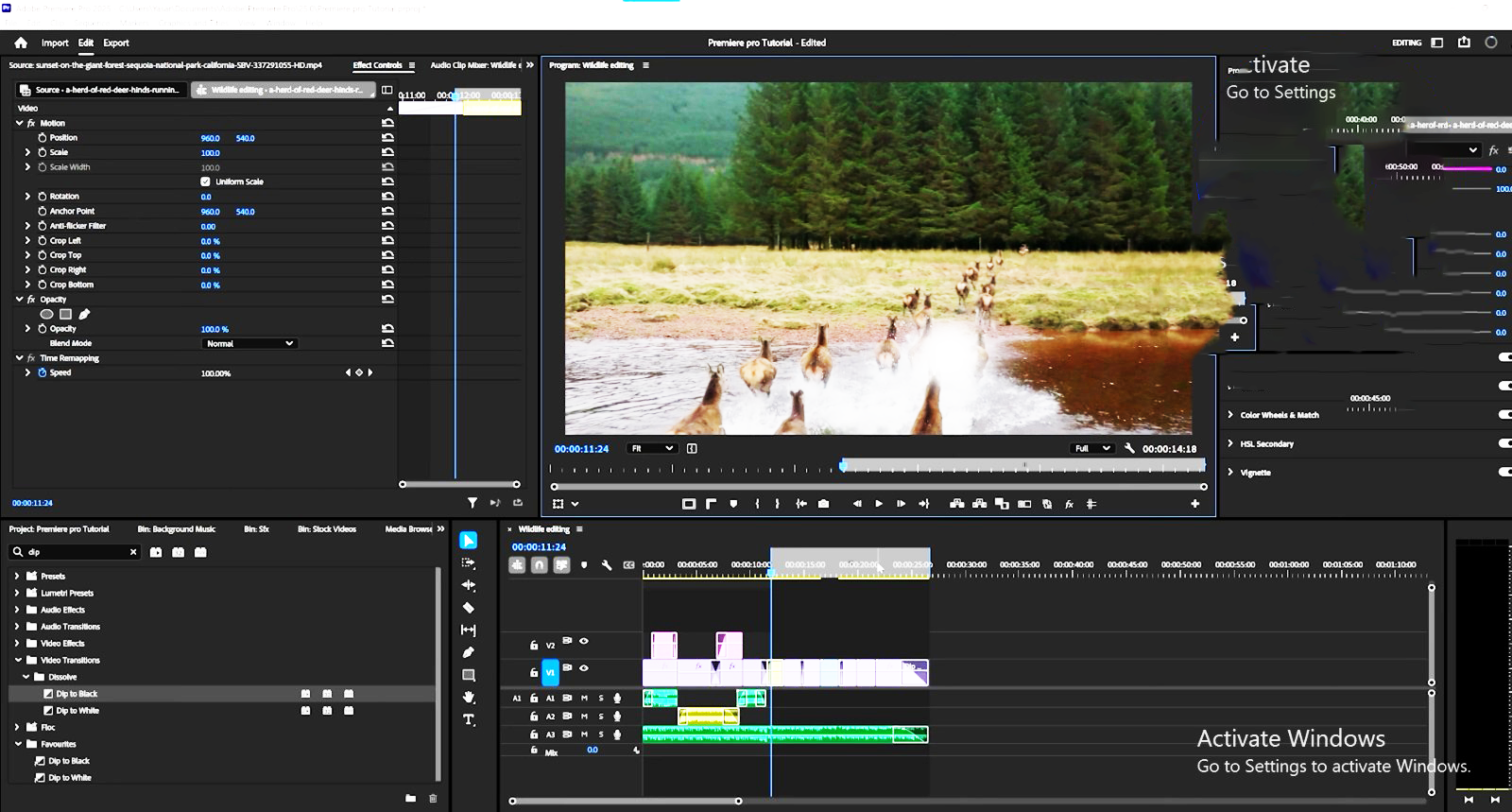Select the Pen tool
The width and height of the screenshot is (1512, 812).
coord(468,652)
